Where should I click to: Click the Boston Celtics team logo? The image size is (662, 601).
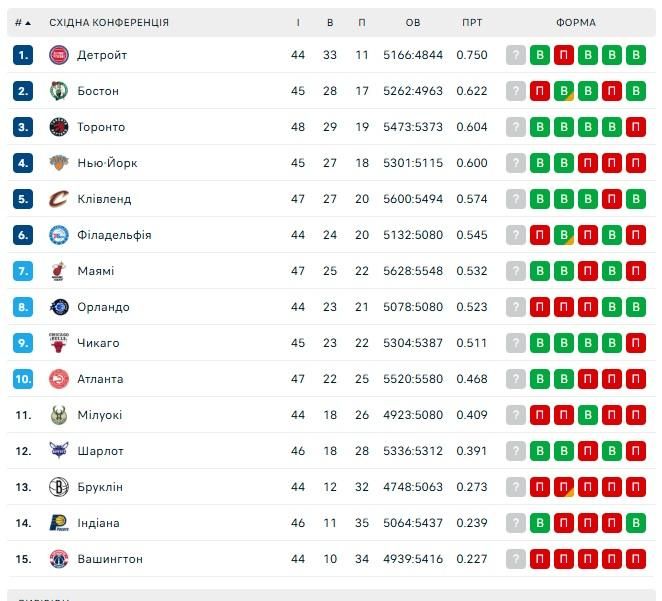pyautogui.click(x=58, y=91)
